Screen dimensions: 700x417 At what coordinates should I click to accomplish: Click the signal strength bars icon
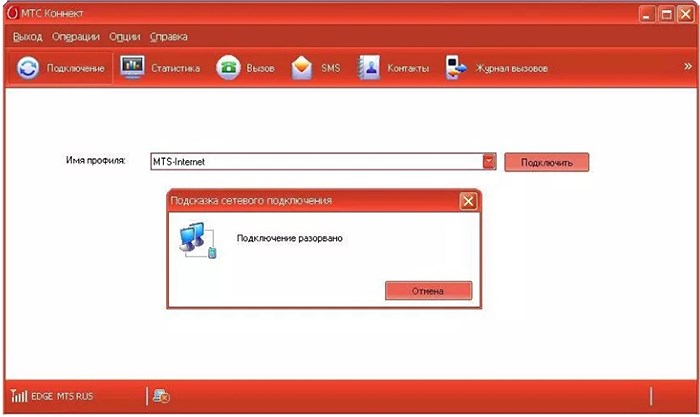click(x=19, y=396)
